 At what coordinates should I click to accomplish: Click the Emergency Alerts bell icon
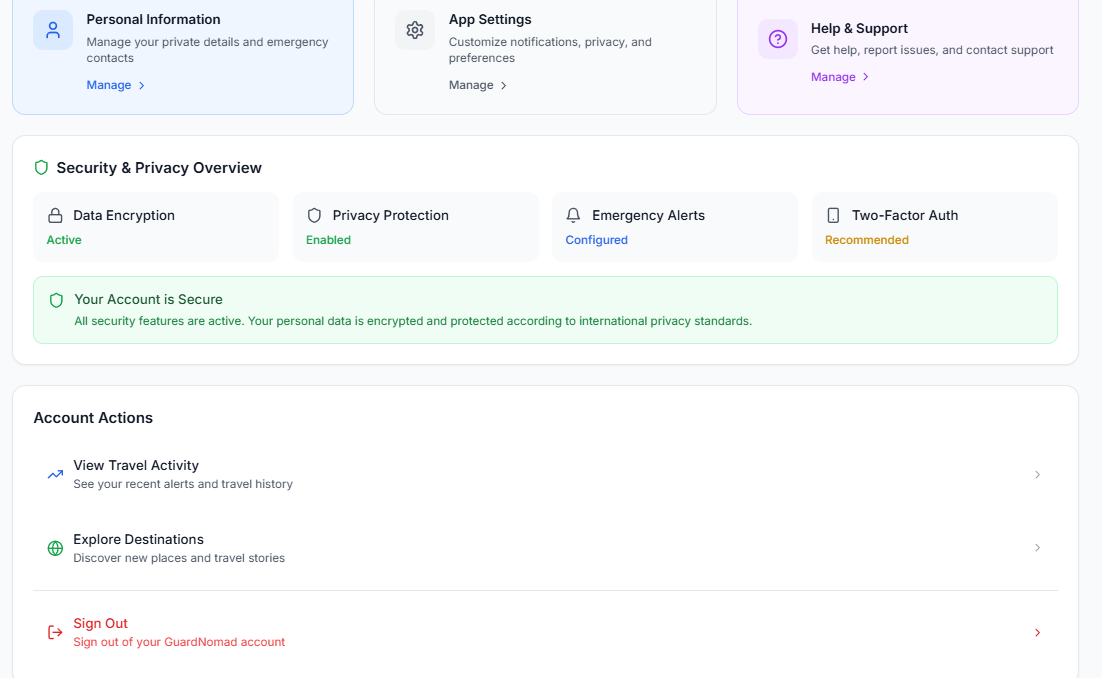pos(573,216)
